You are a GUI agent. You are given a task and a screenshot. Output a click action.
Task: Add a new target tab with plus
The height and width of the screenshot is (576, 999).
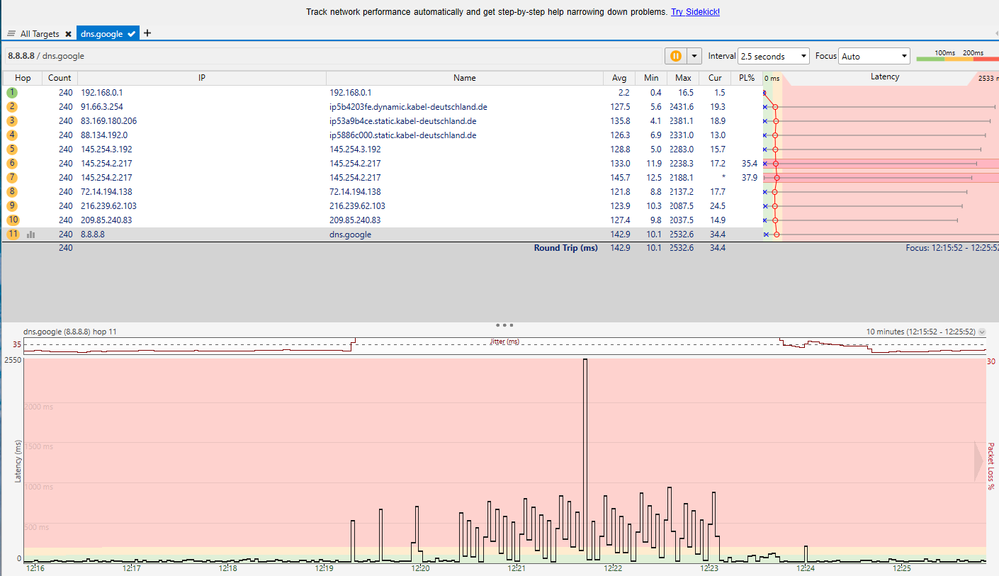click(x=148, y=33)
